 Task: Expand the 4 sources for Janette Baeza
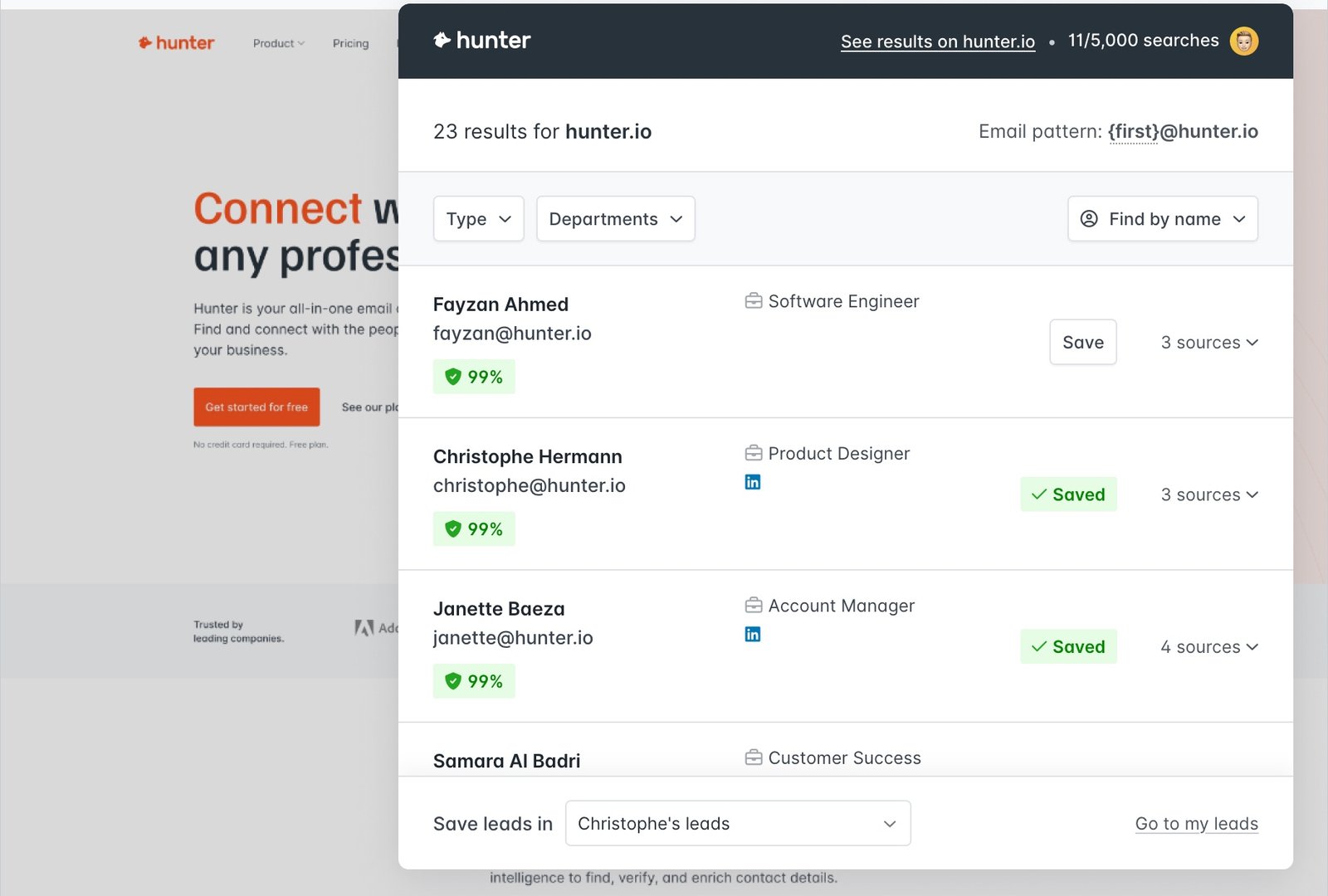(x=1209, y=646)
